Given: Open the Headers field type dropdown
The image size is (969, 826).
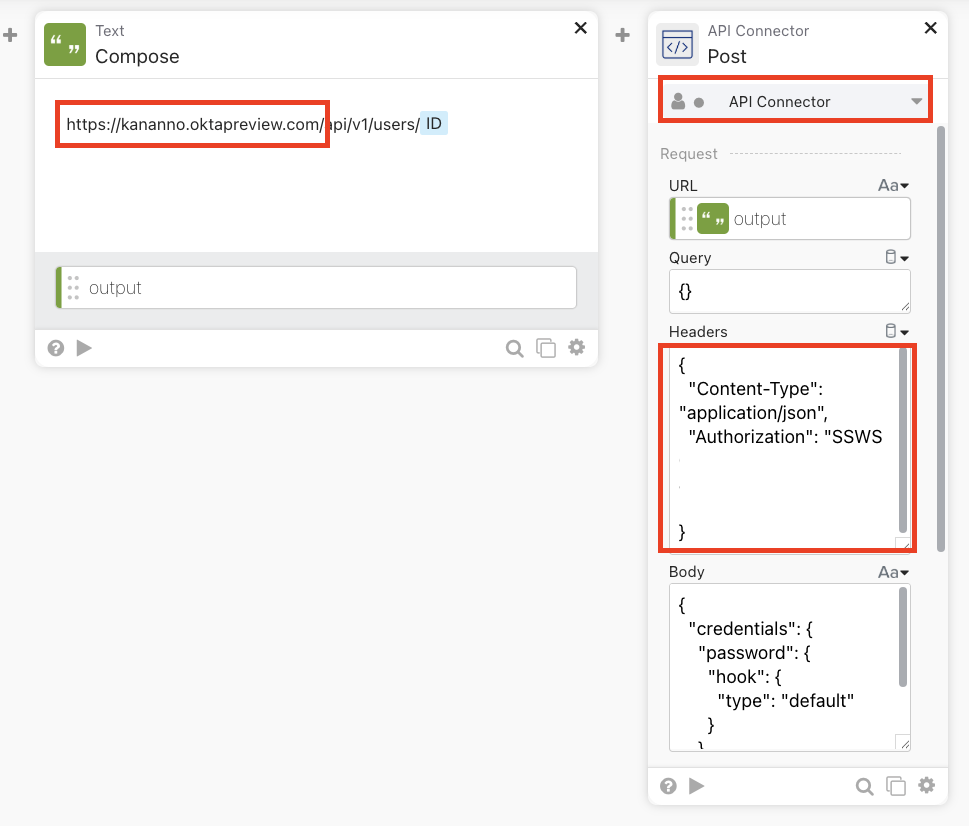Looking at the screenshot, I should [897, 332].
